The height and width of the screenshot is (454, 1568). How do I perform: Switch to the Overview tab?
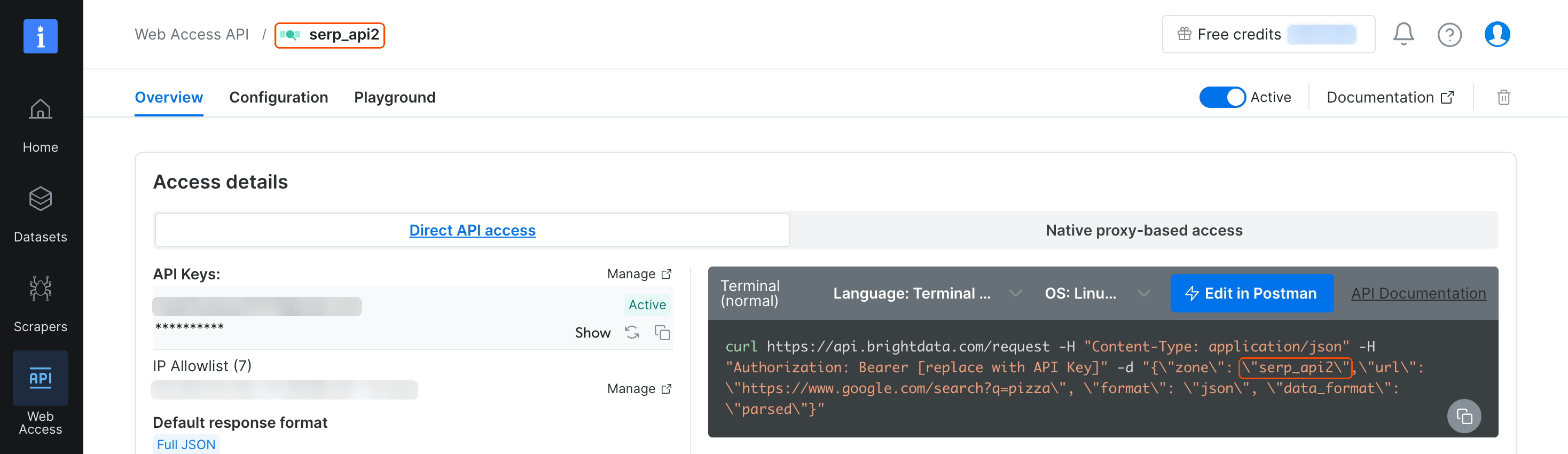pos(169,97)
